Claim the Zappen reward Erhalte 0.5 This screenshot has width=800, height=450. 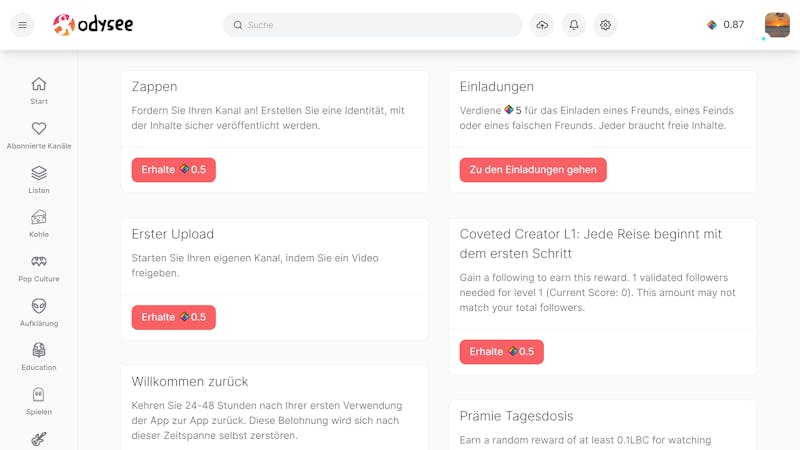click(173, 169)
